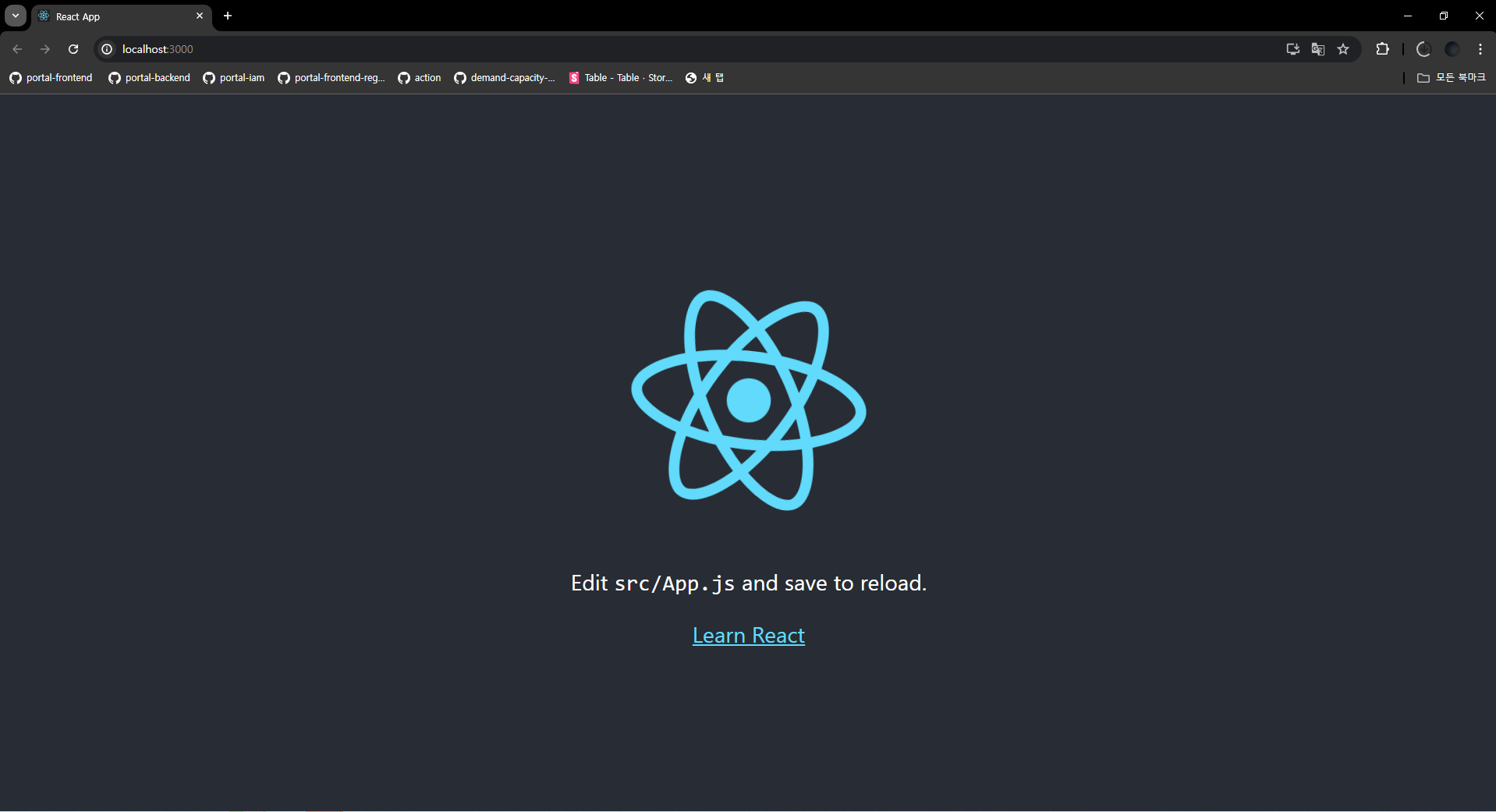View site information icon in address bar
Image resolution: width=1496 pixels, height=812 pixels.
pos(107,49)
